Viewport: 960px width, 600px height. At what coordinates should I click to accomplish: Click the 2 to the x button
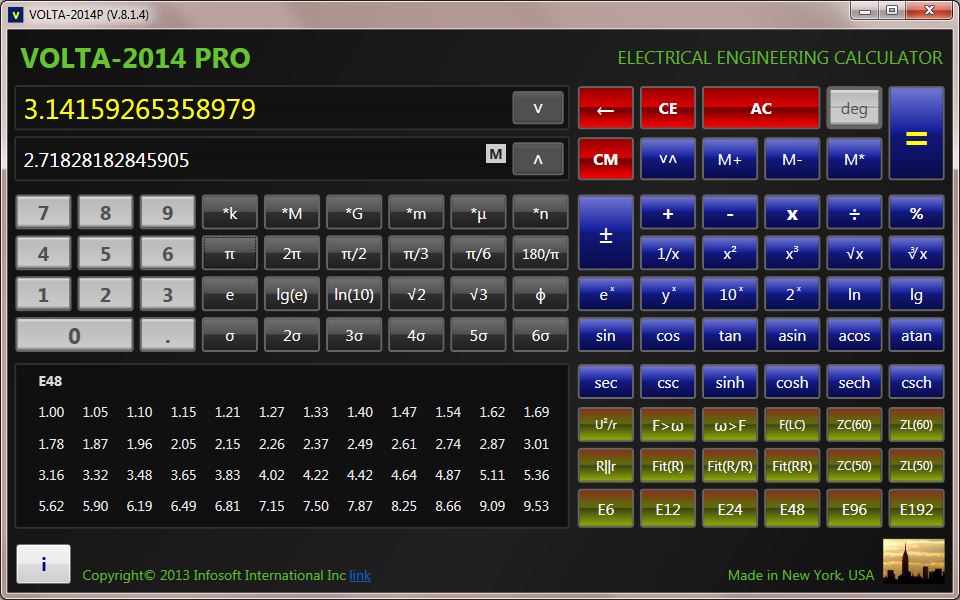coord(792,294)
